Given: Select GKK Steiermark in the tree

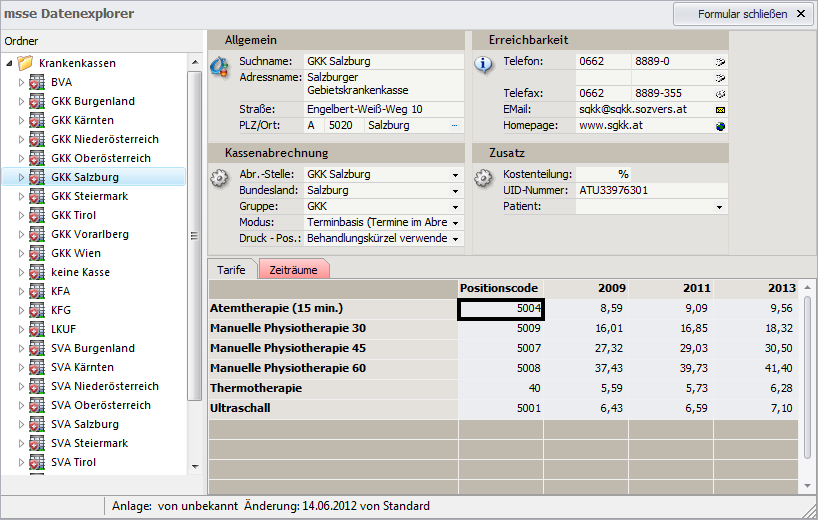Looking at the screenshot, I should (89, 196).
